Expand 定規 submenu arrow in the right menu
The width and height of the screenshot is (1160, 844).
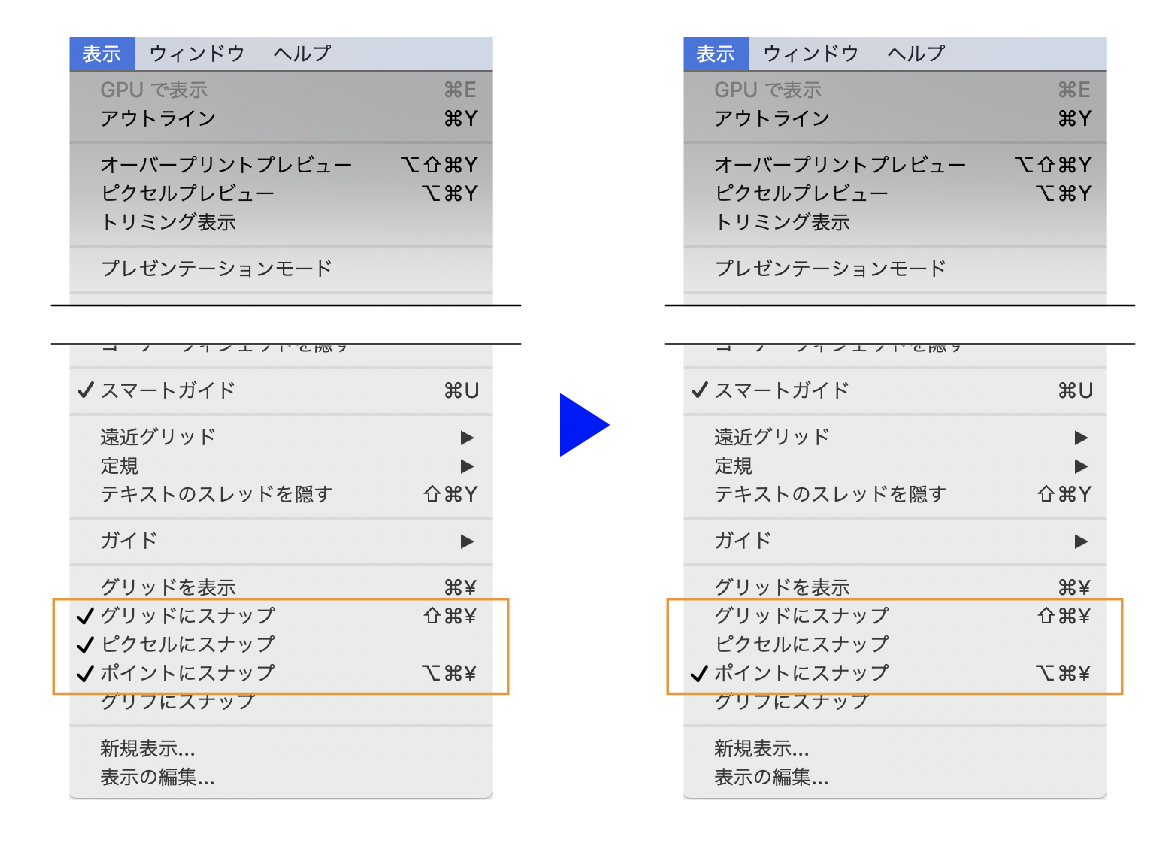click(1081, 467)
